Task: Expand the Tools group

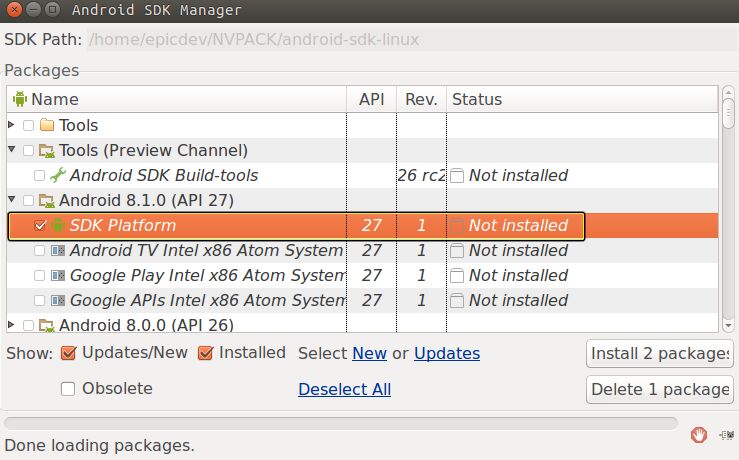Action: [11, 124]
